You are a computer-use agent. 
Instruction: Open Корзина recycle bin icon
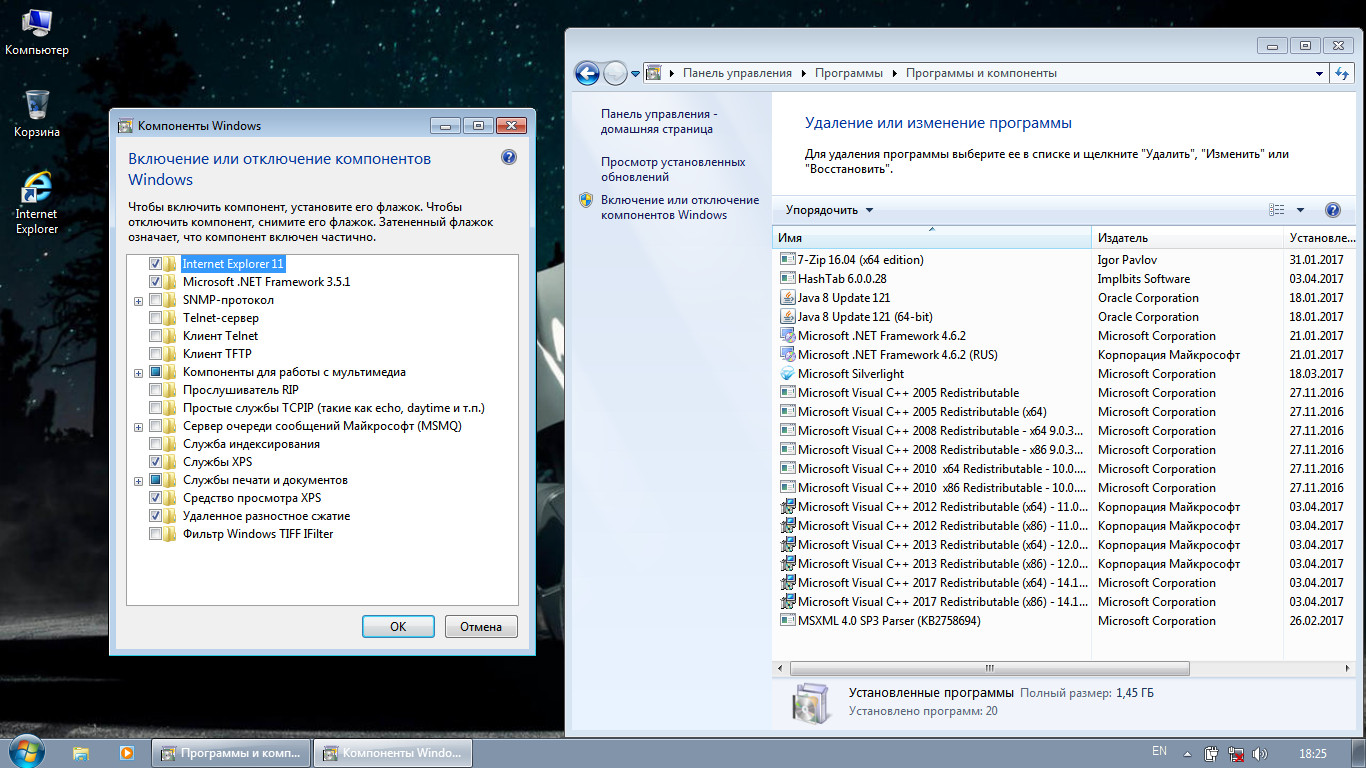tap(37, 112)
